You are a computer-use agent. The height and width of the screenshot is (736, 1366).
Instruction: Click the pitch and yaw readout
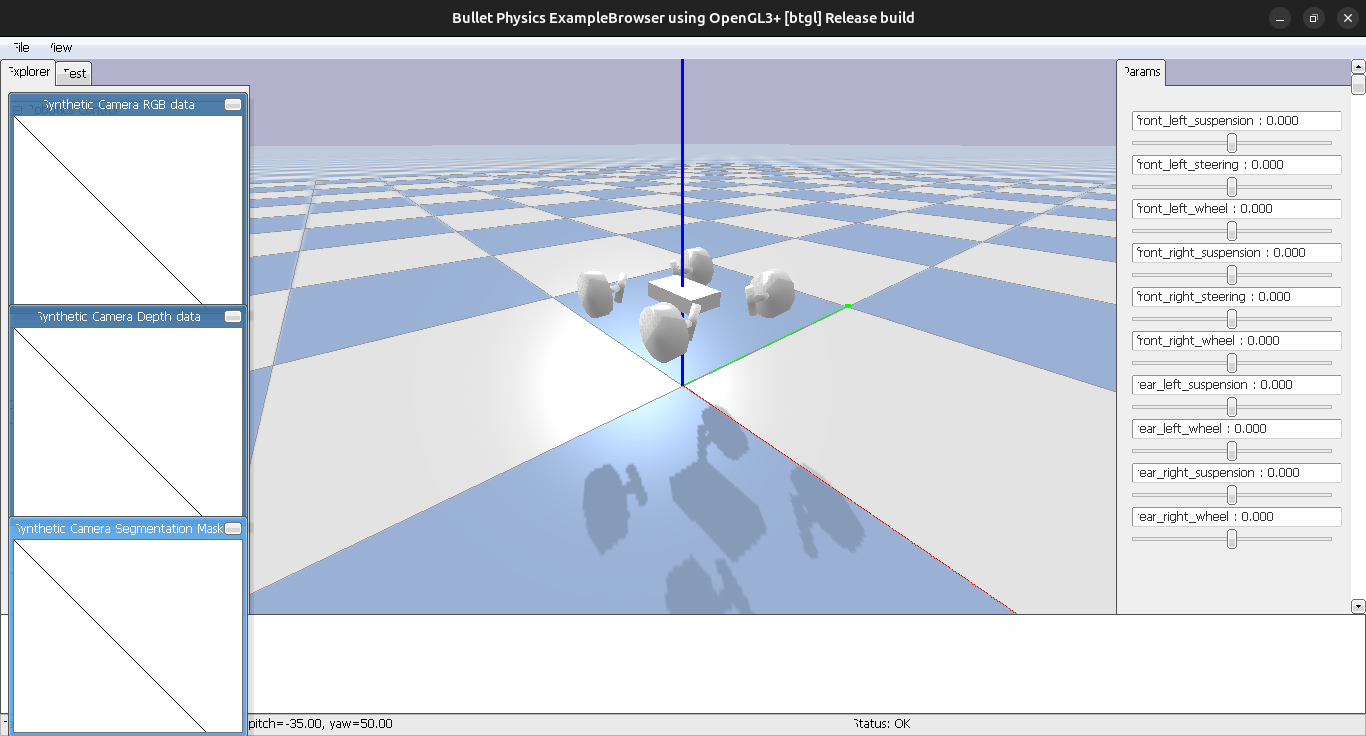coord(320,724)
